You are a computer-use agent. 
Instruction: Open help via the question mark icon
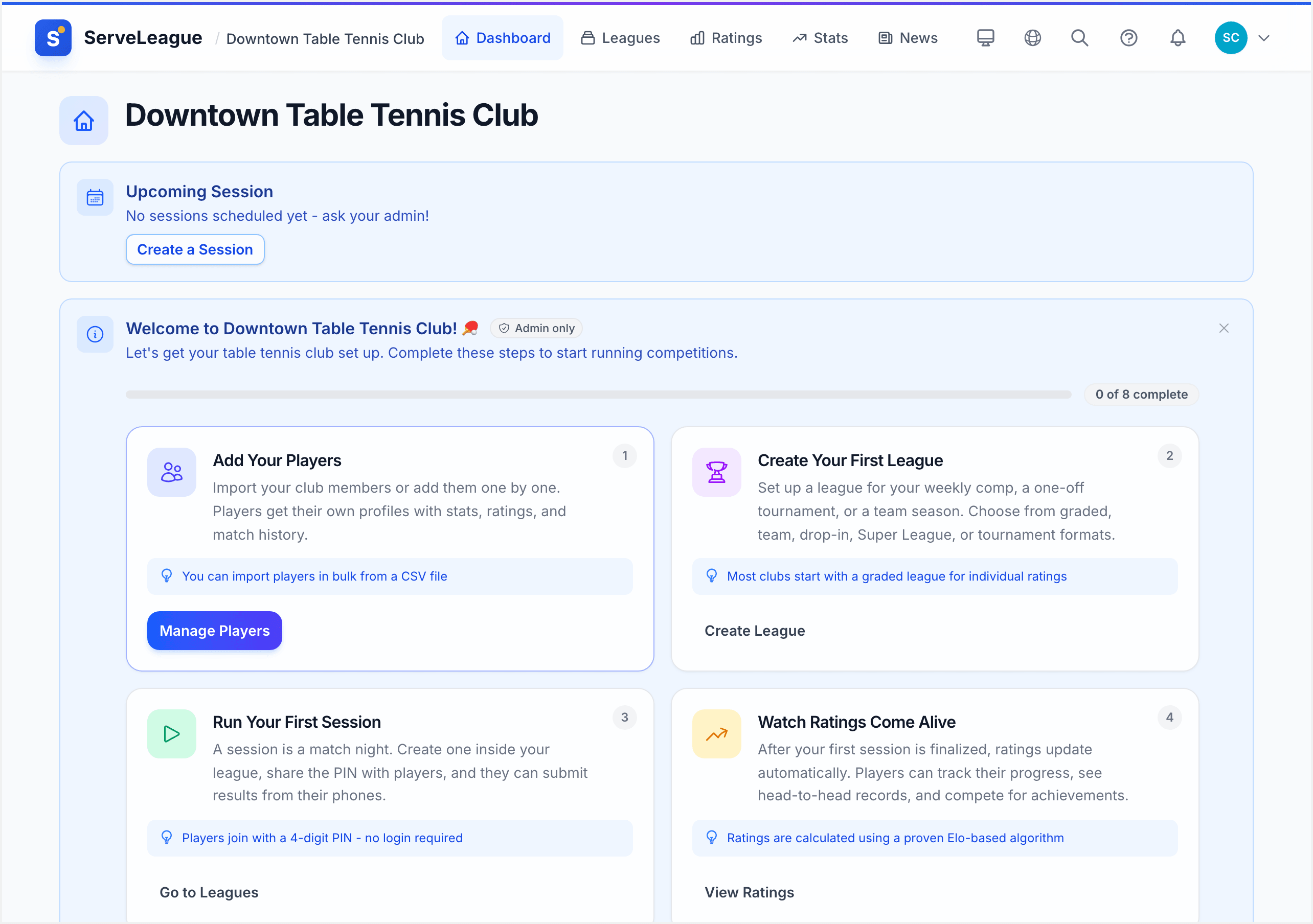pyautogui.click(x=1128, y=38)
